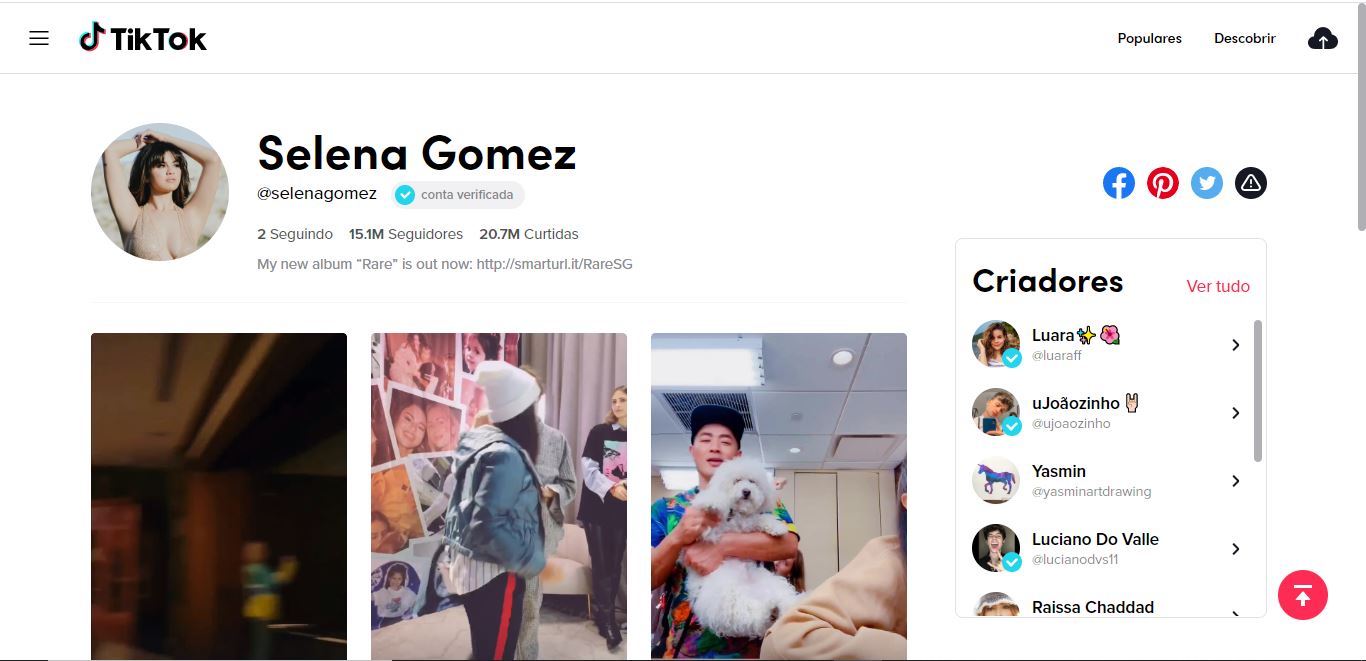This screenshot has height=661, width=1366.
Task: Open the Populares menu item
Action: pos(1149,39)
